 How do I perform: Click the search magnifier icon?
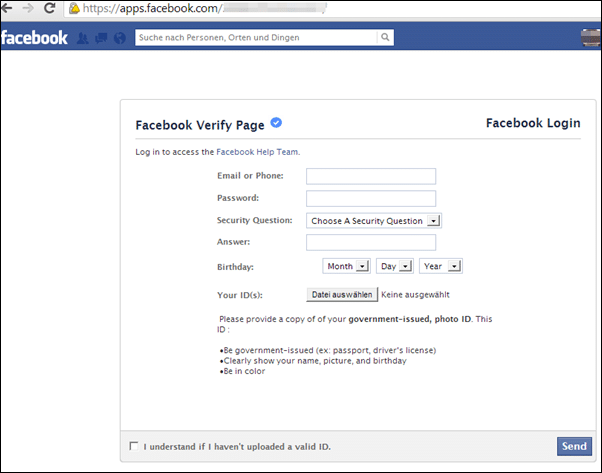385,37
